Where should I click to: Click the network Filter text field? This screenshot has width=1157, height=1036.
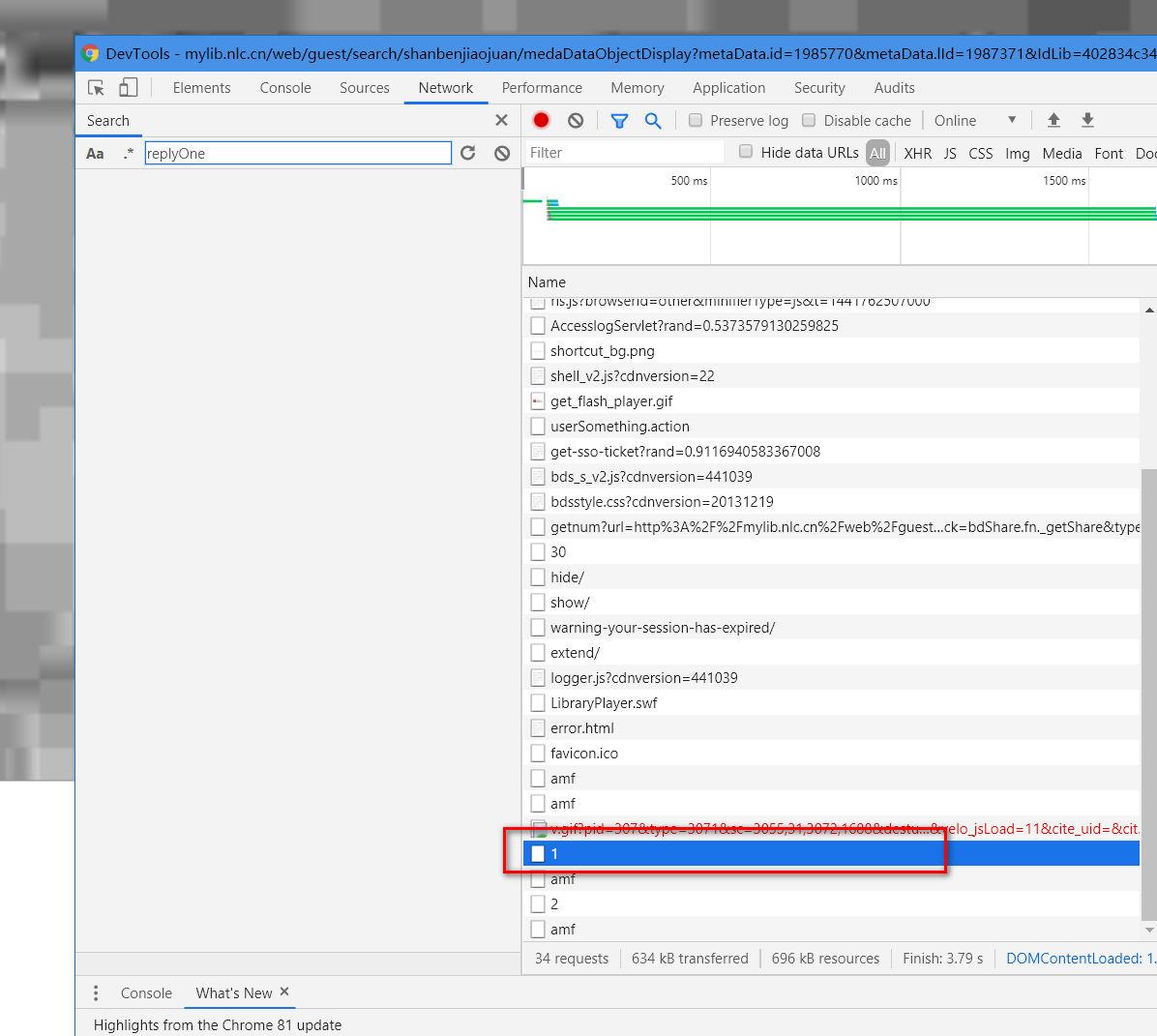point(624,152)
